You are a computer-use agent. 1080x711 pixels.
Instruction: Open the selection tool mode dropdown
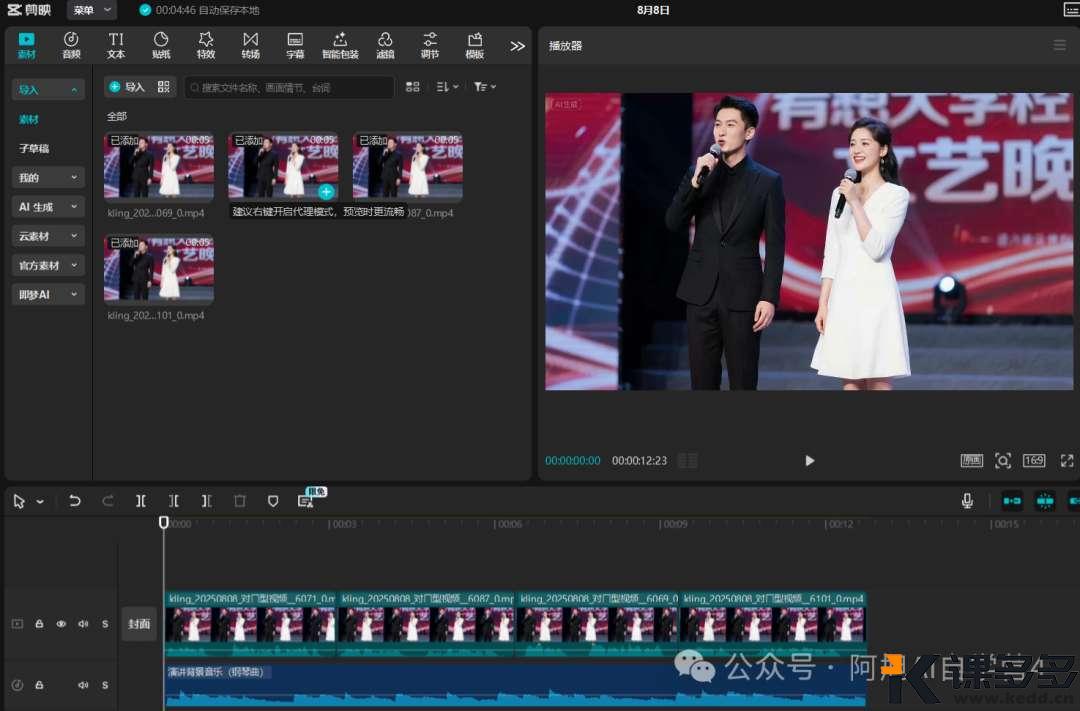tap(40, 502)
